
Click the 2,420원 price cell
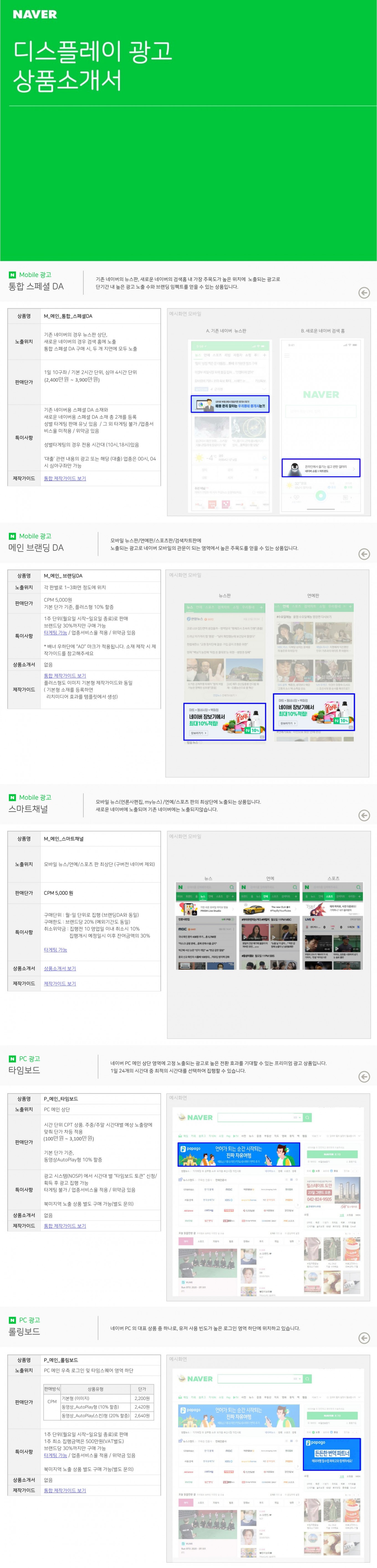pos(142,1407)
